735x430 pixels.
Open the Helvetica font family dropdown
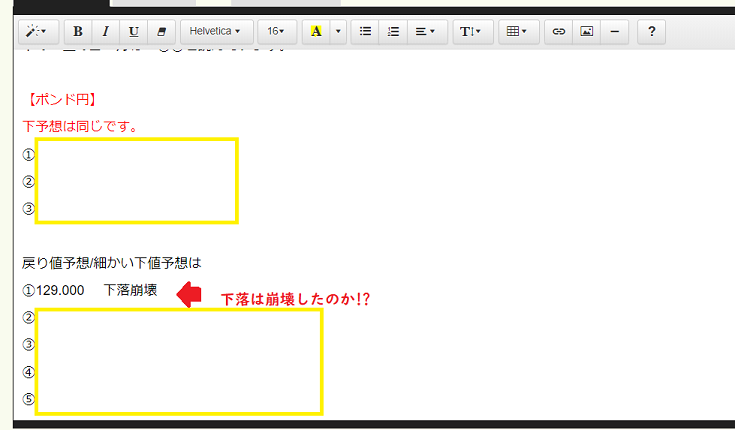pos(217,31)
